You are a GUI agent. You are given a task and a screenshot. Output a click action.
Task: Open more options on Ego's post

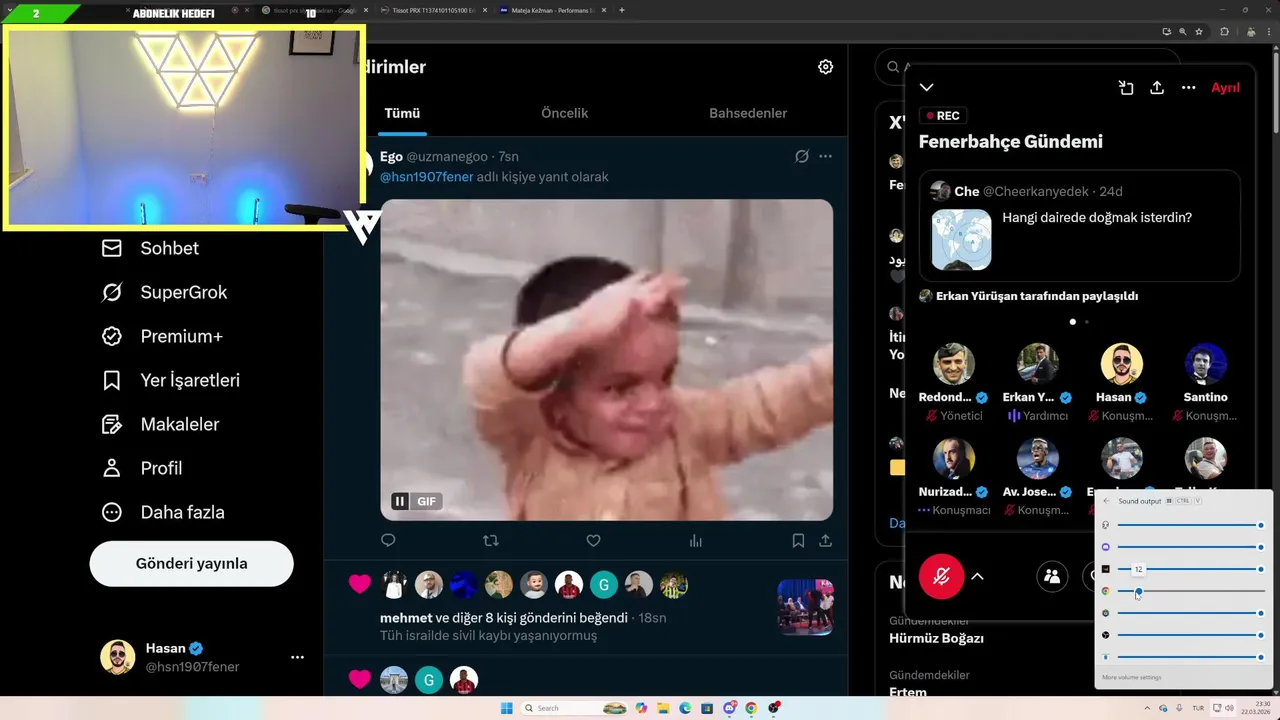point(825,156)
